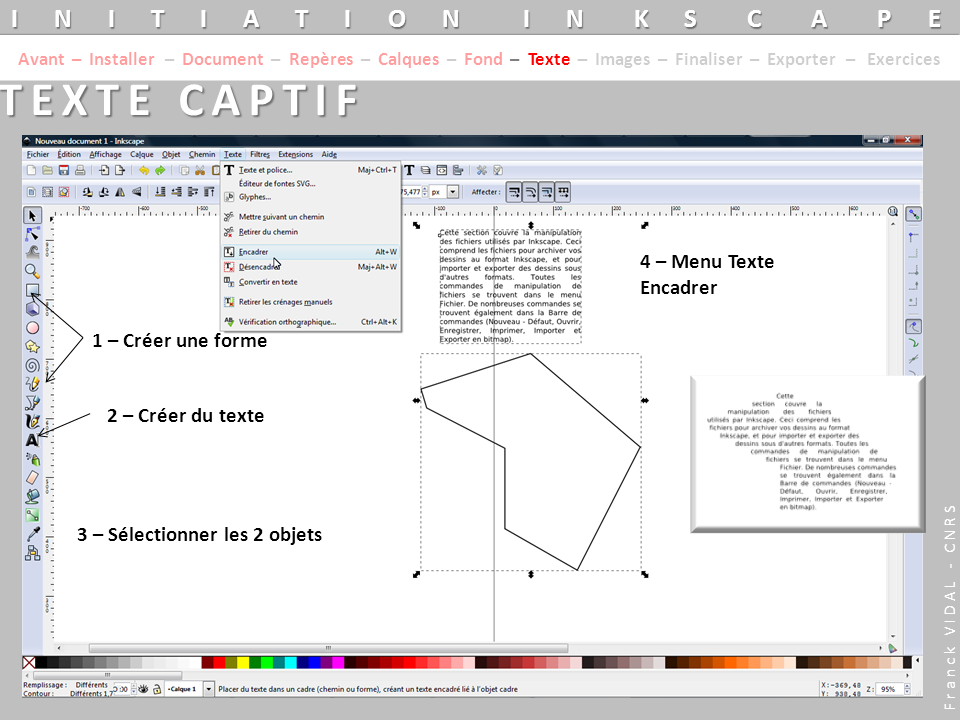
Task: Open the XML editor icon
Action: coord(441,170)
